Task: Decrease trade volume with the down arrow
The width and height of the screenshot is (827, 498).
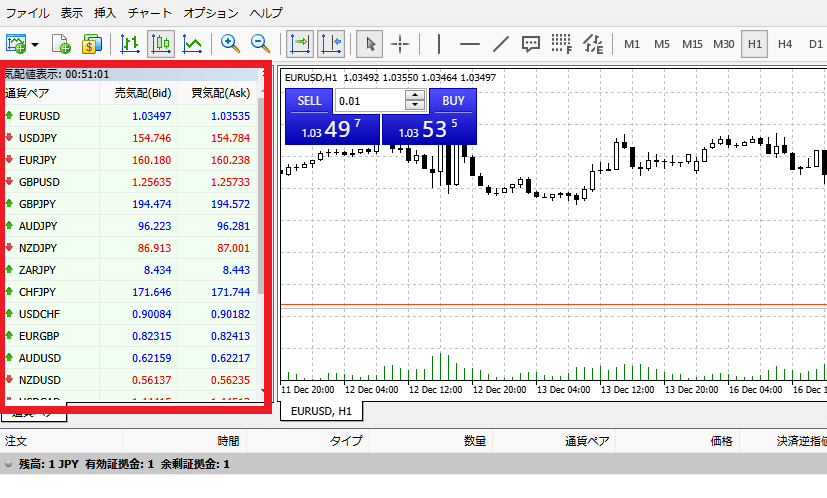Action: (415, 105)
